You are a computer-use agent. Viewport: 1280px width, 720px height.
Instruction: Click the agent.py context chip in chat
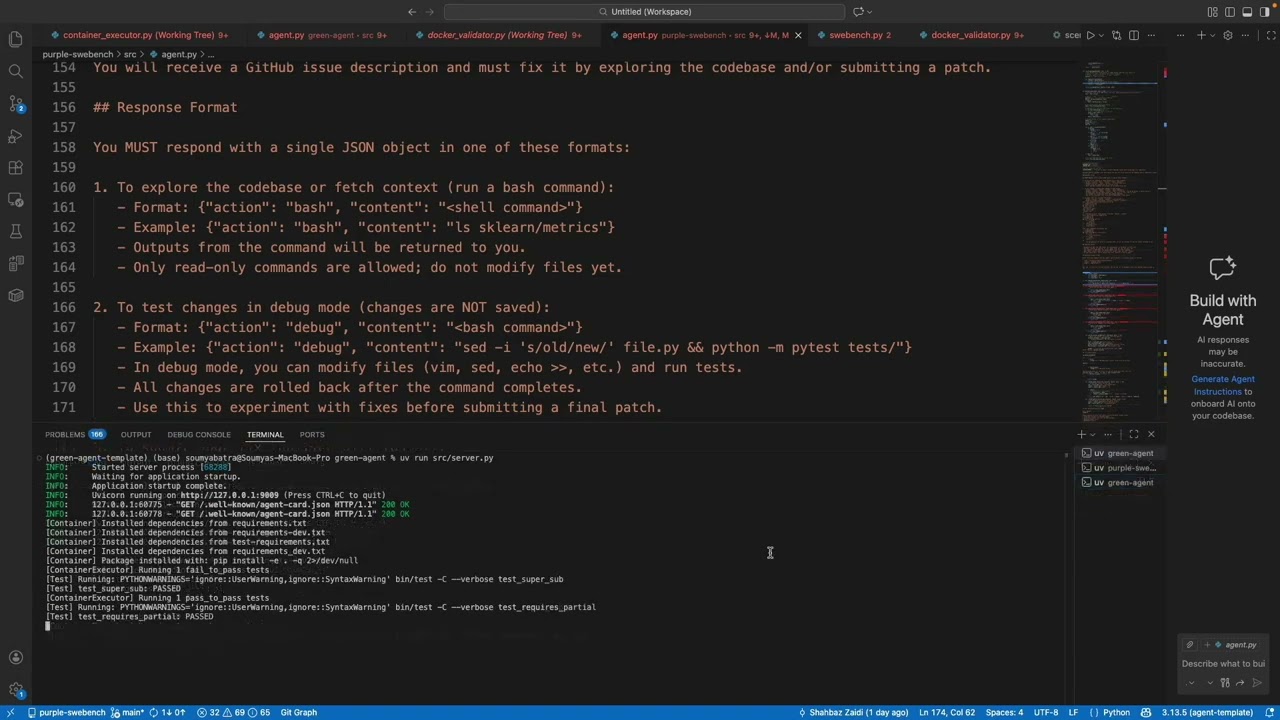pyautogui.click(x=1232, y=645)
